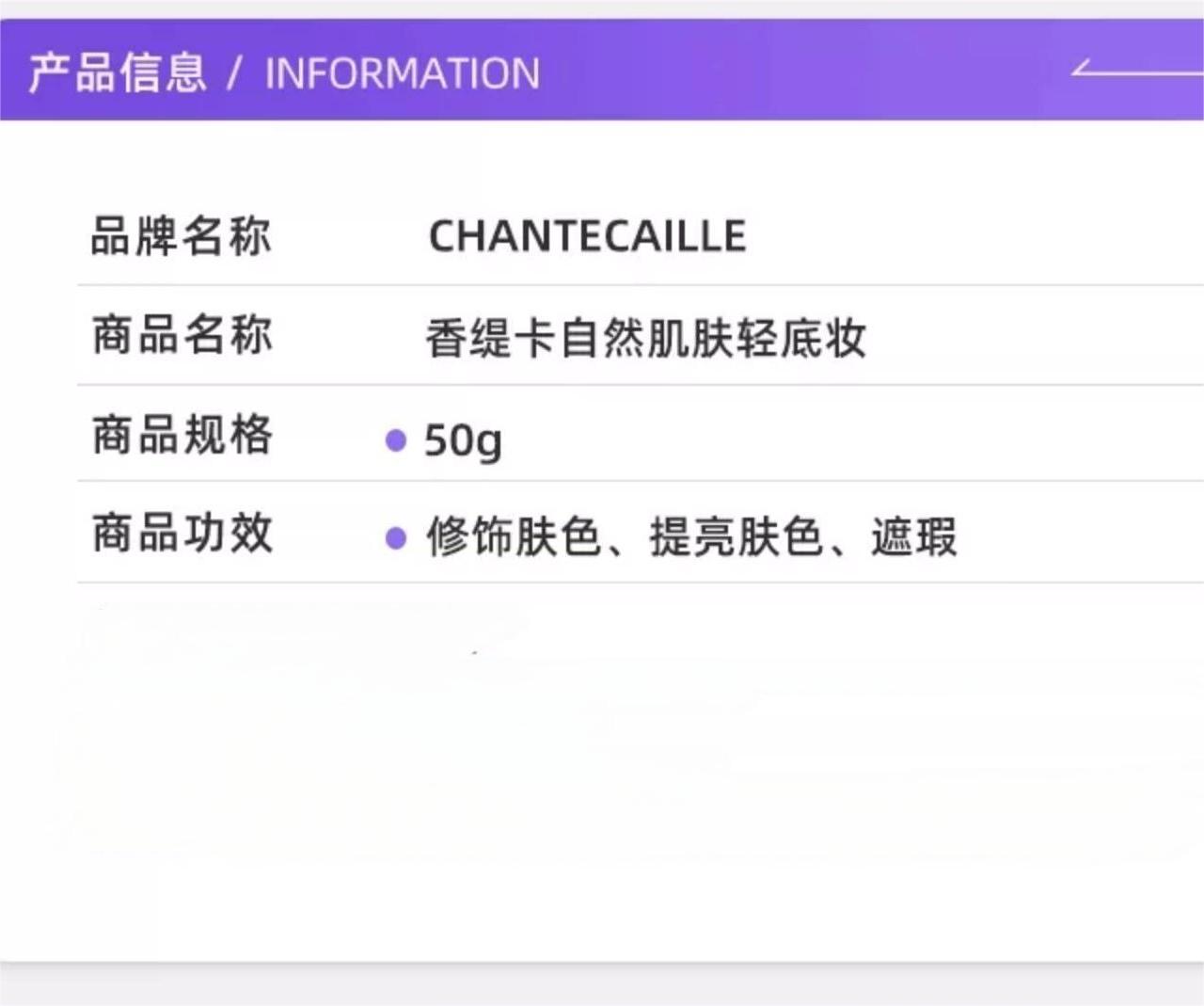Click the empty white area below the table
1204x1006 pixels.
[602, 772]
